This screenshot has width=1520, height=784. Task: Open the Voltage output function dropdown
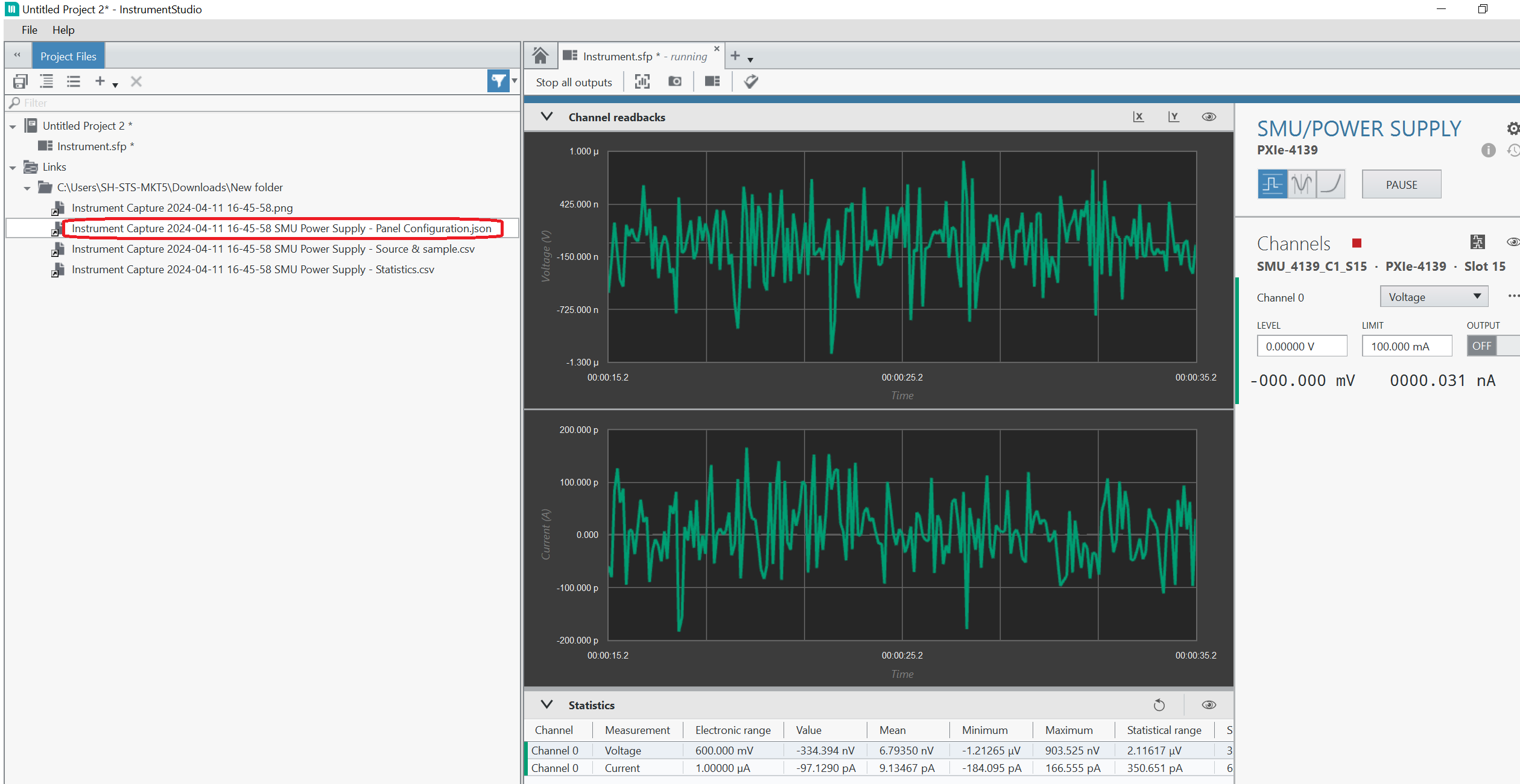1434,297
